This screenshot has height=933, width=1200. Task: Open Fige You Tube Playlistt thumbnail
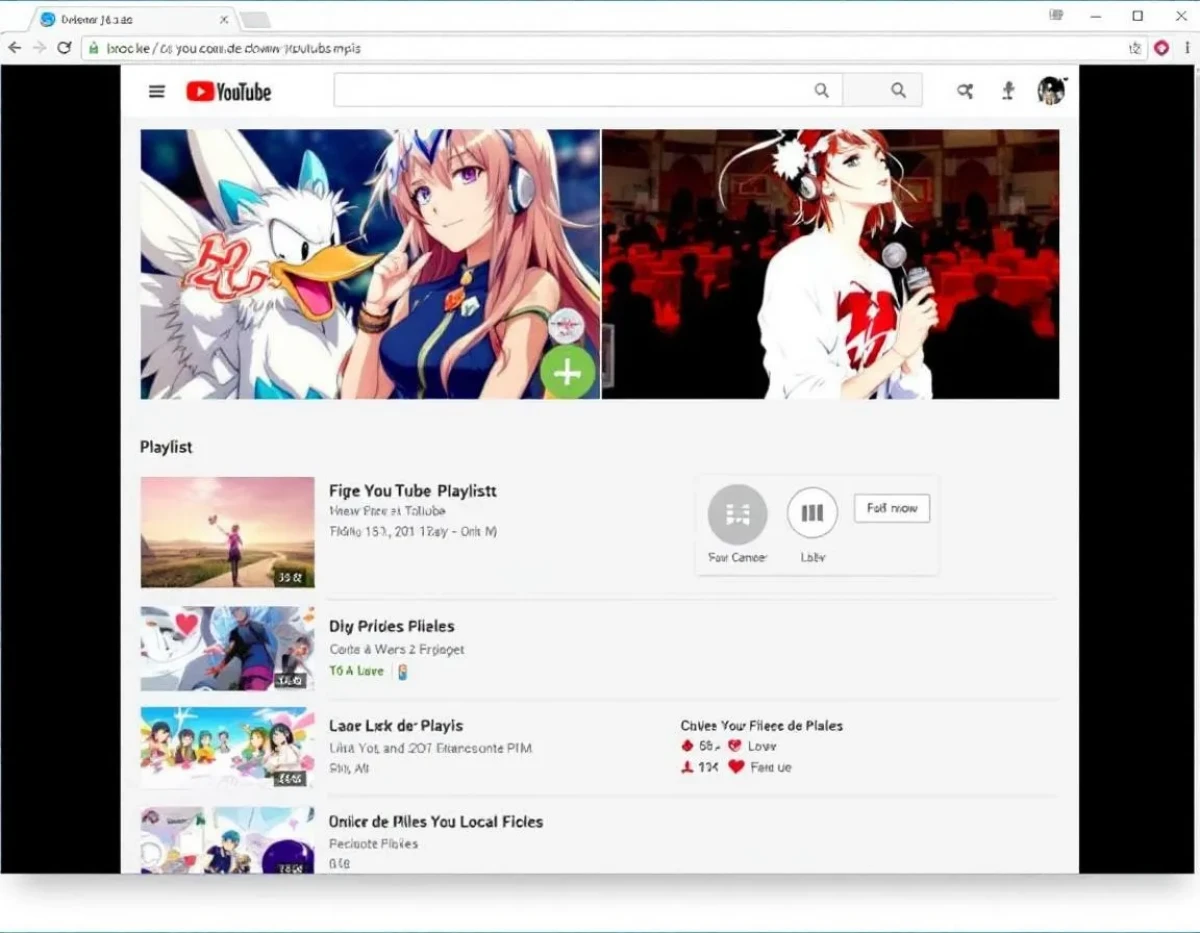[x=228, y=532]
